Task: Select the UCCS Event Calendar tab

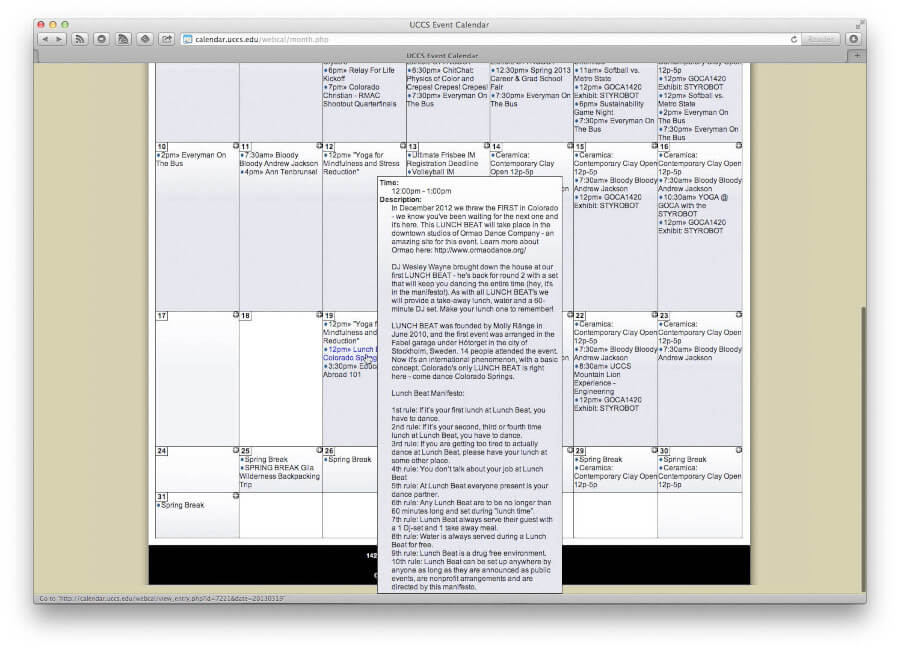Action: click(x=442, y=56)
